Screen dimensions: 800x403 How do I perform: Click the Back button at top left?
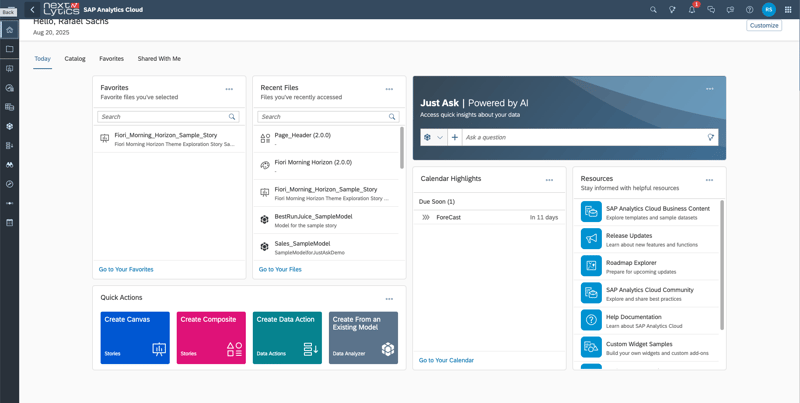click(x=8, y=11)
